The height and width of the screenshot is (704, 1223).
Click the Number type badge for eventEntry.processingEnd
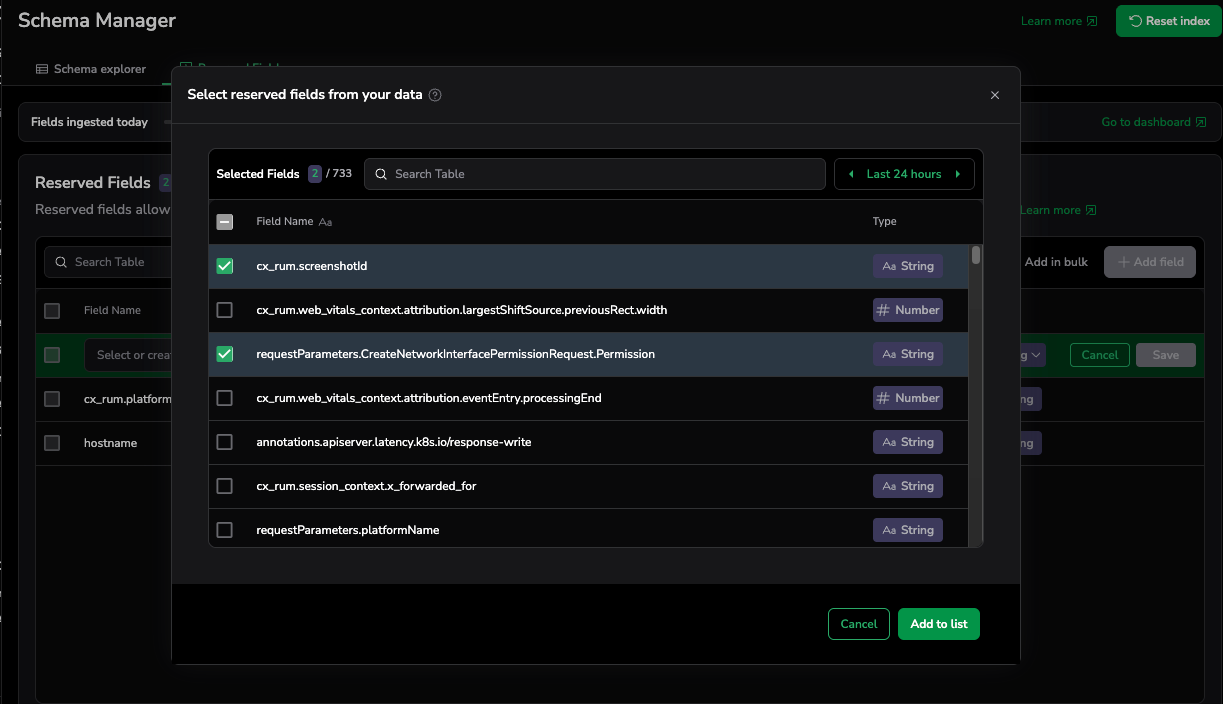click(x=908, y=398)
